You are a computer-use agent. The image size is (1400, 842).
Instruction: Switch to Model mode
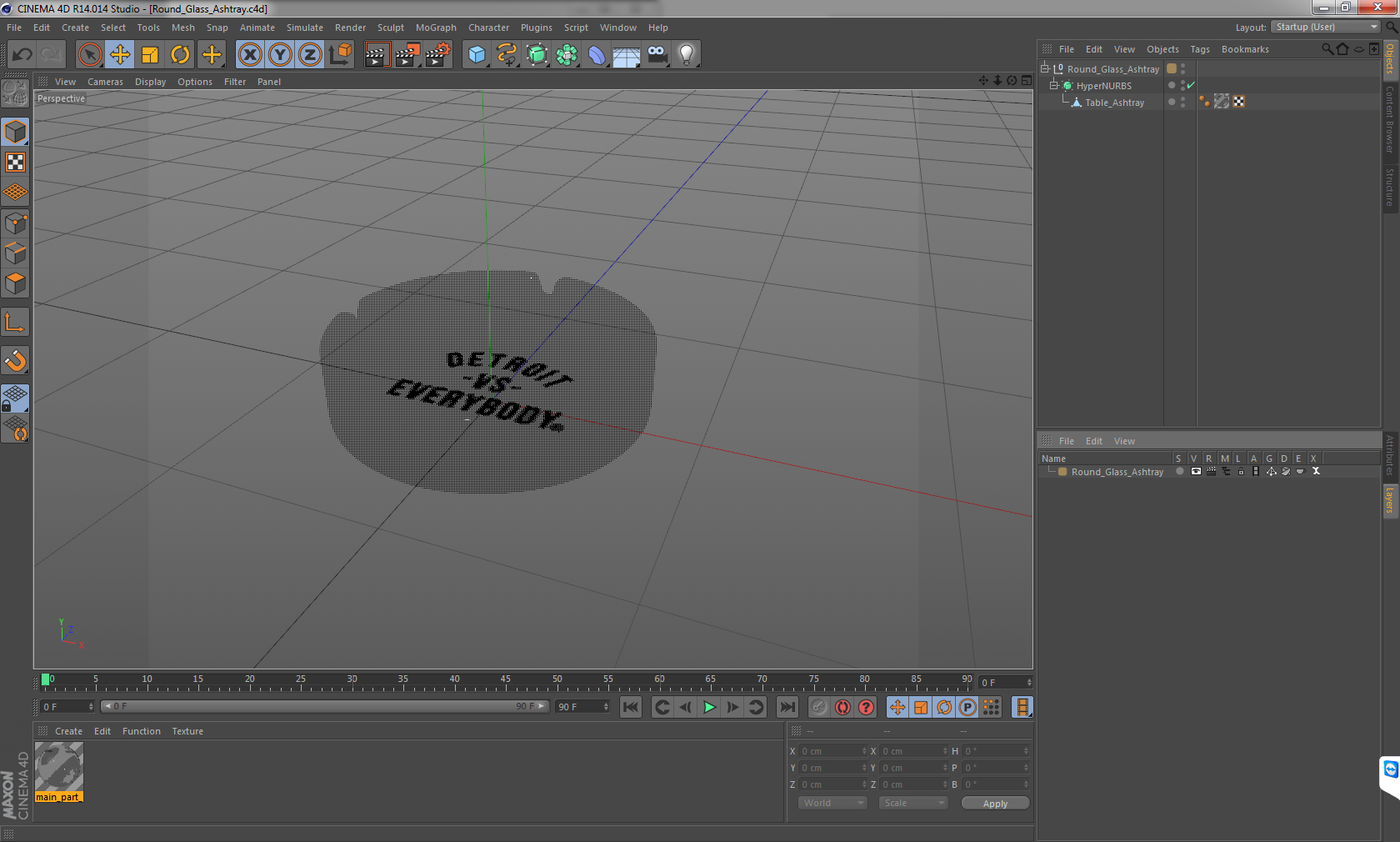click(x=15, y=132)
